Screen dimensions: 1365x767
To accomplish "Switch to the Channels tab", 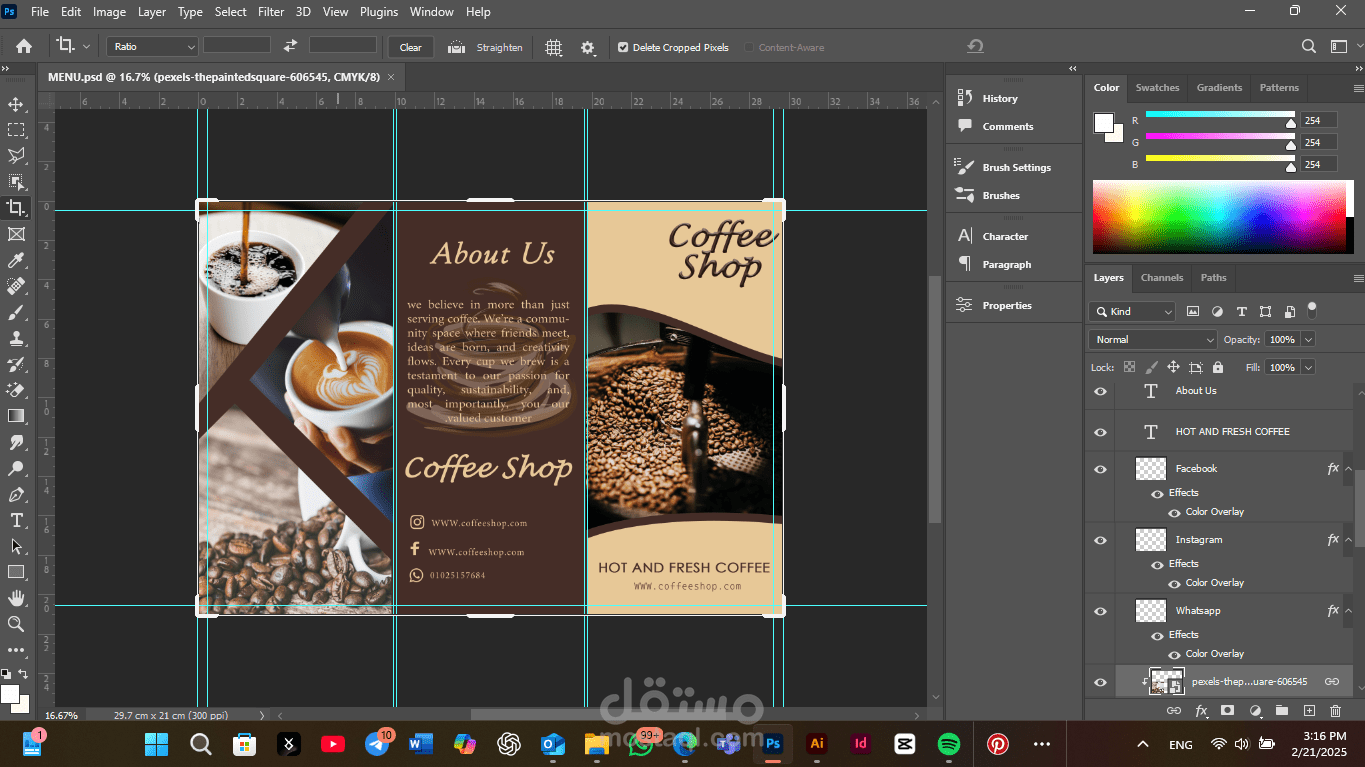I will click(x=1161, y=278).
